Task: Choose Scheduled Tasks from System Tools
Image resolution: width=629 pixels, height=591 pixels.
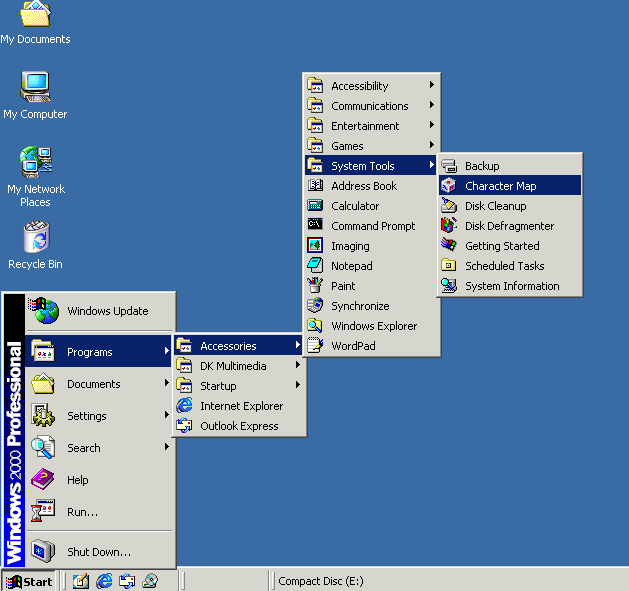Action: 504,266
